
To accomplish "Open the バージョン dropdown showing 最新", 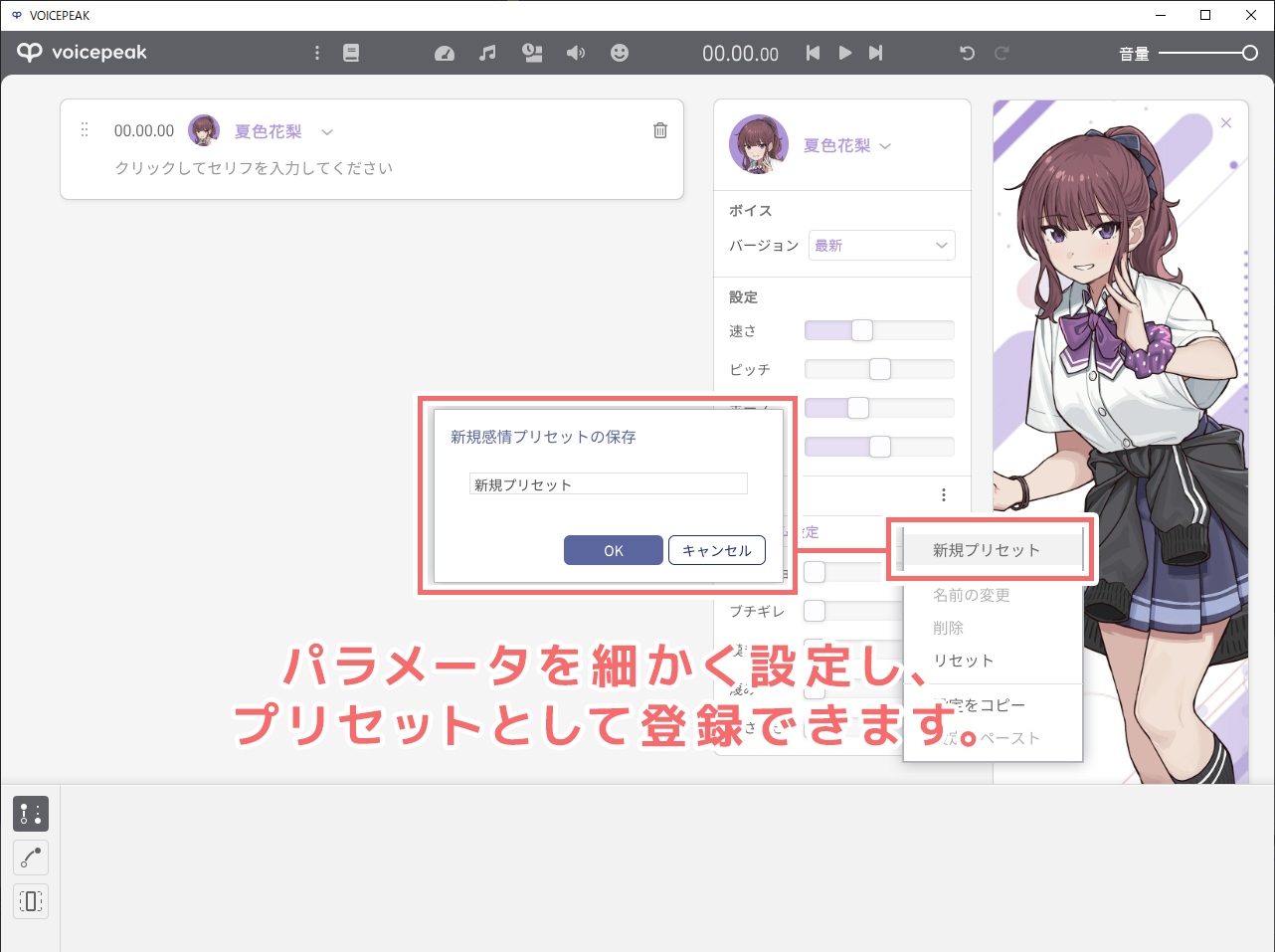I will [x=882, y=245].
